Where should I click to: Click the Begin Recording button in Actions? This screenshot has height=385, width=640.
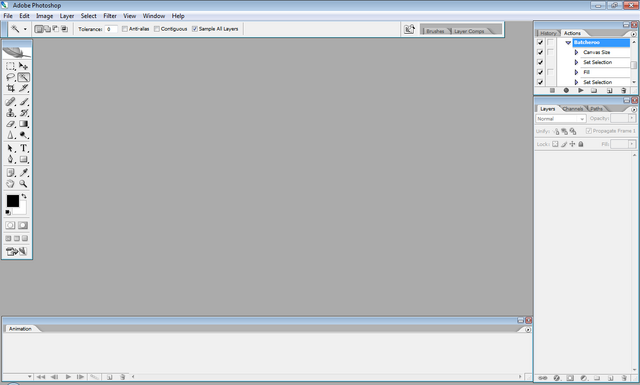[x=566, y=91]
